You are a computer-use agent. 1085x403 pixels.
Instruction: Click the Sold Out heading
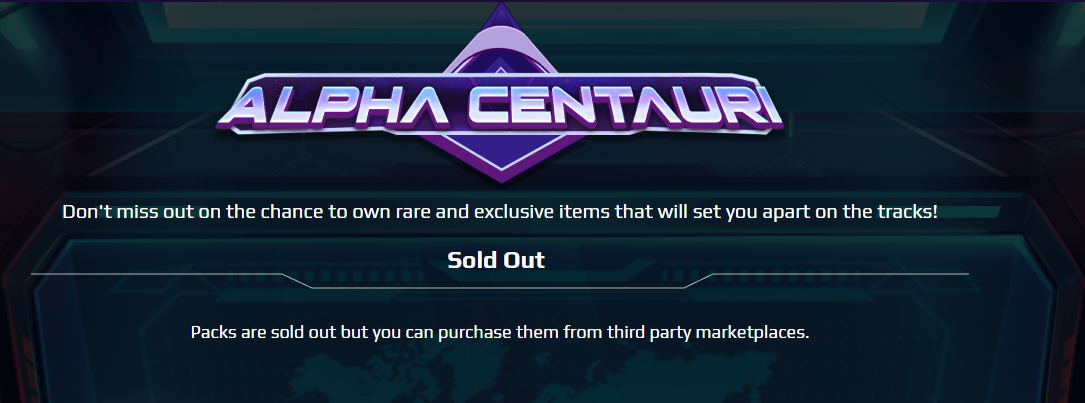(x=496, y=260)
